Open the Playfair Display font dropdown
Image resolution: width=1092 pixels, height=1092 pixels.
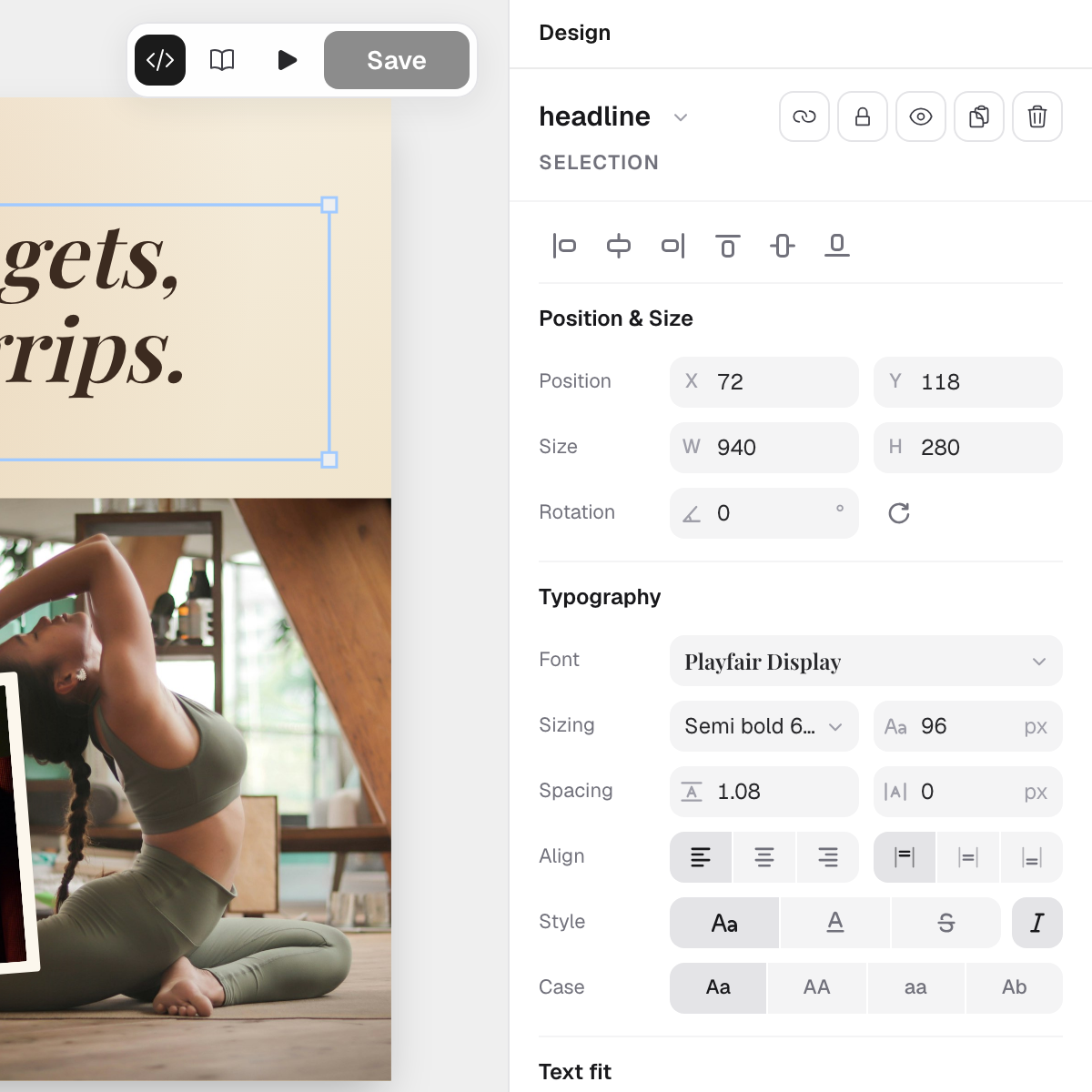(866, 661)
